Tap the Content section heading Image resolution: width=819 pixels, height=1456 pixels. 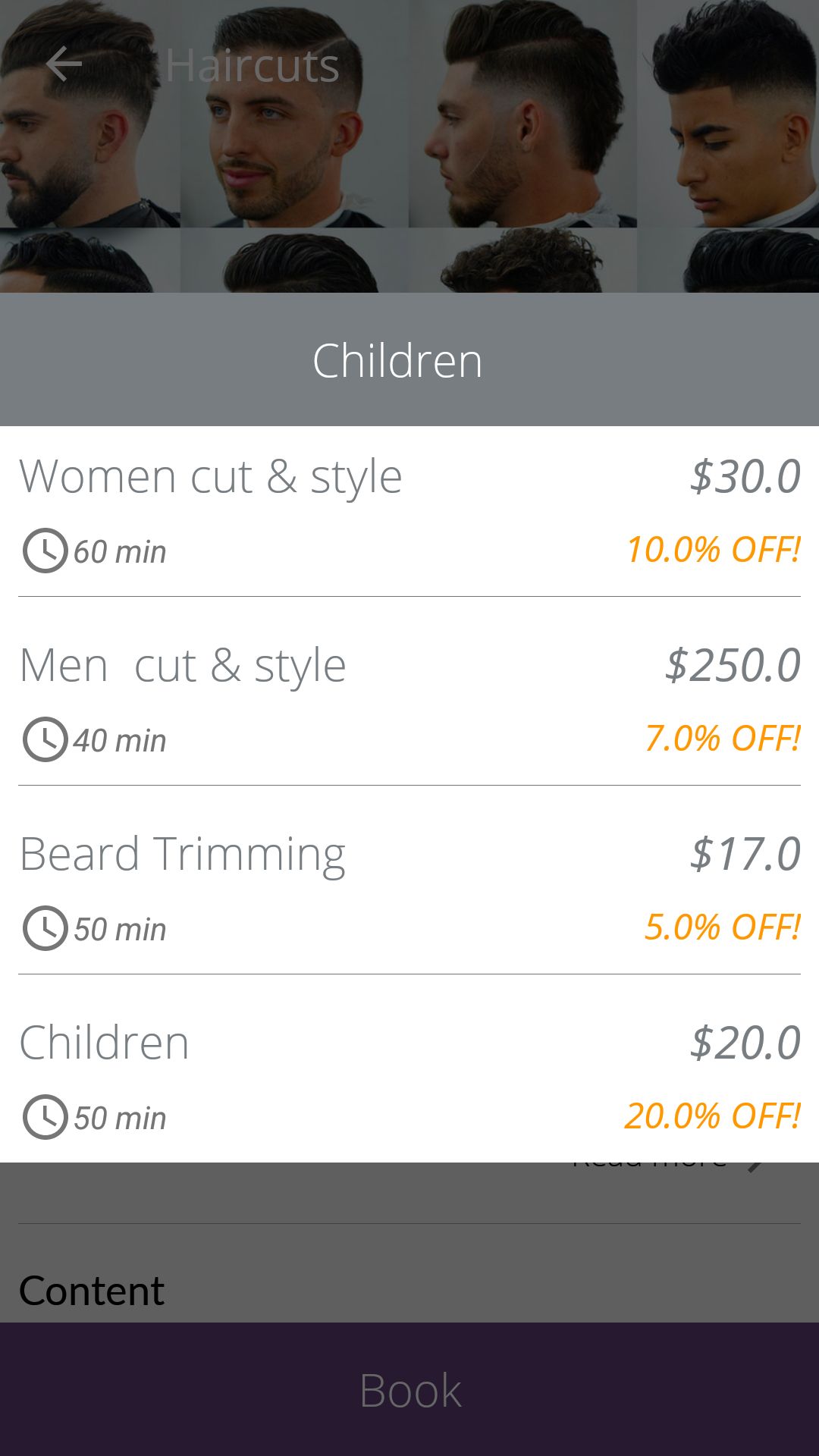pos(92,1291)
